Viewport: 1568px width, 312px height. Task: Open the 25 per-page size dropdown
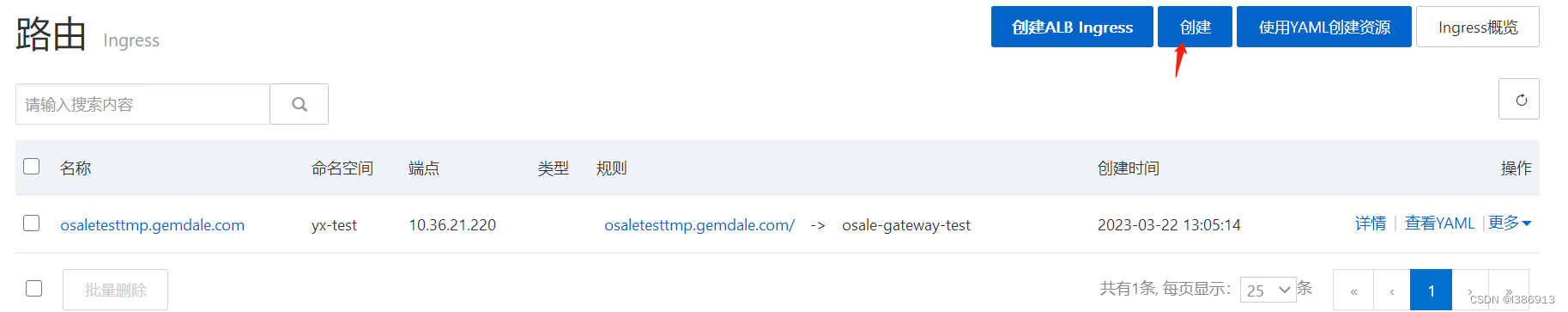1268,290
